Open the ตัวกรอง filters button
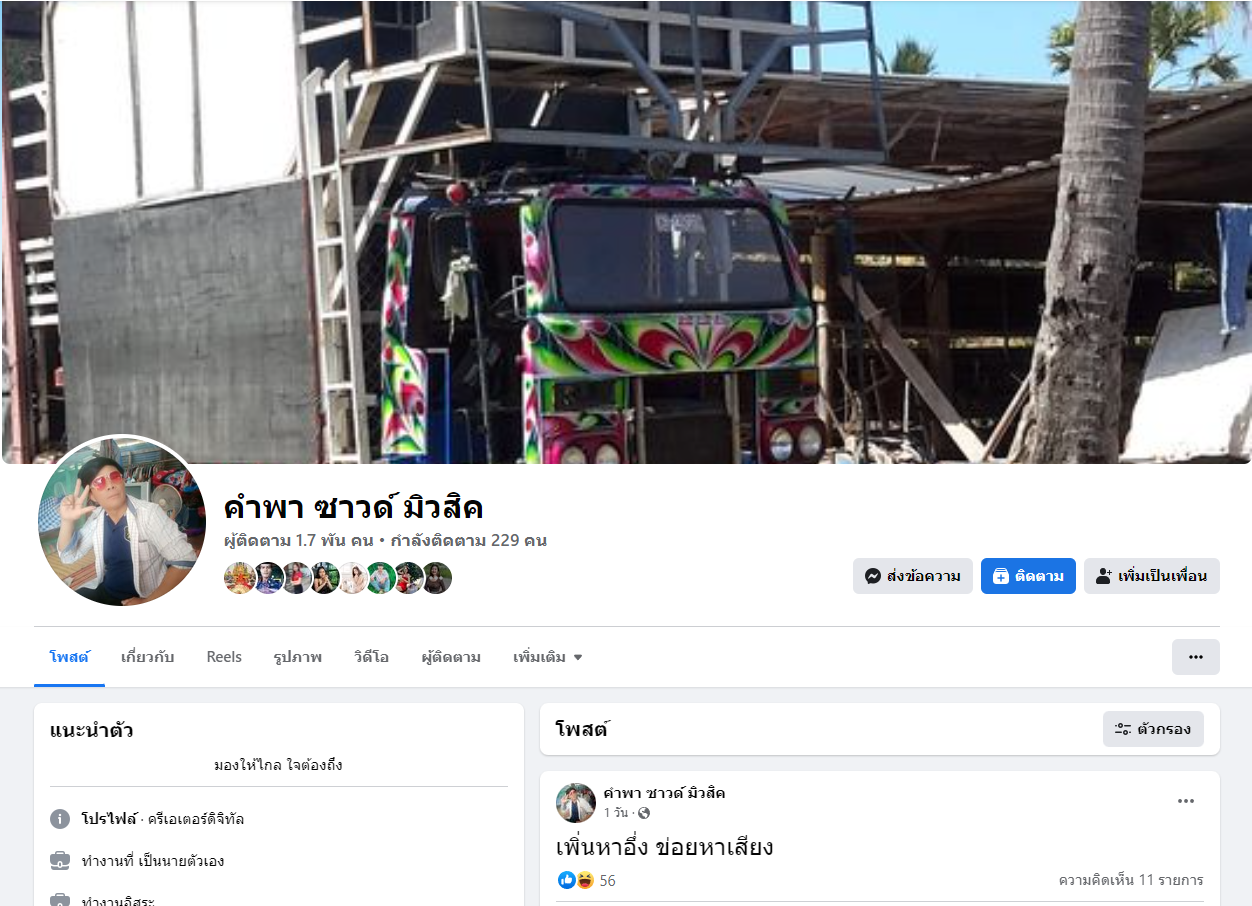Image resolution: width=1252 pixels, height=906 pixels. tap(1153, 729)
